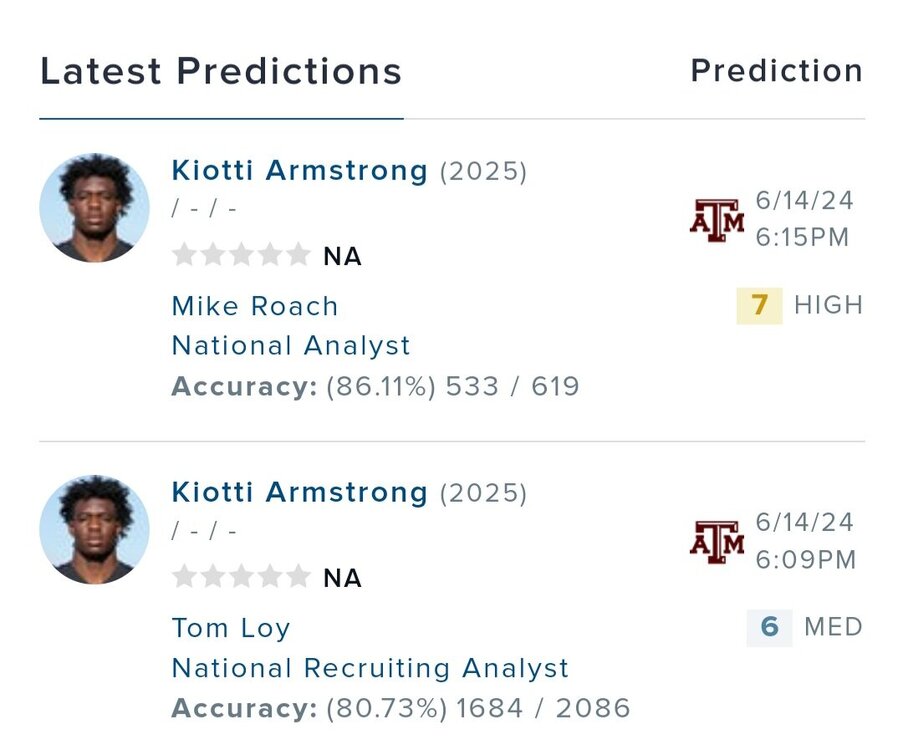Click the HIGH confidence label
Image resolution: width=903 pixels, height=750 pixels.
pos(828,305)
